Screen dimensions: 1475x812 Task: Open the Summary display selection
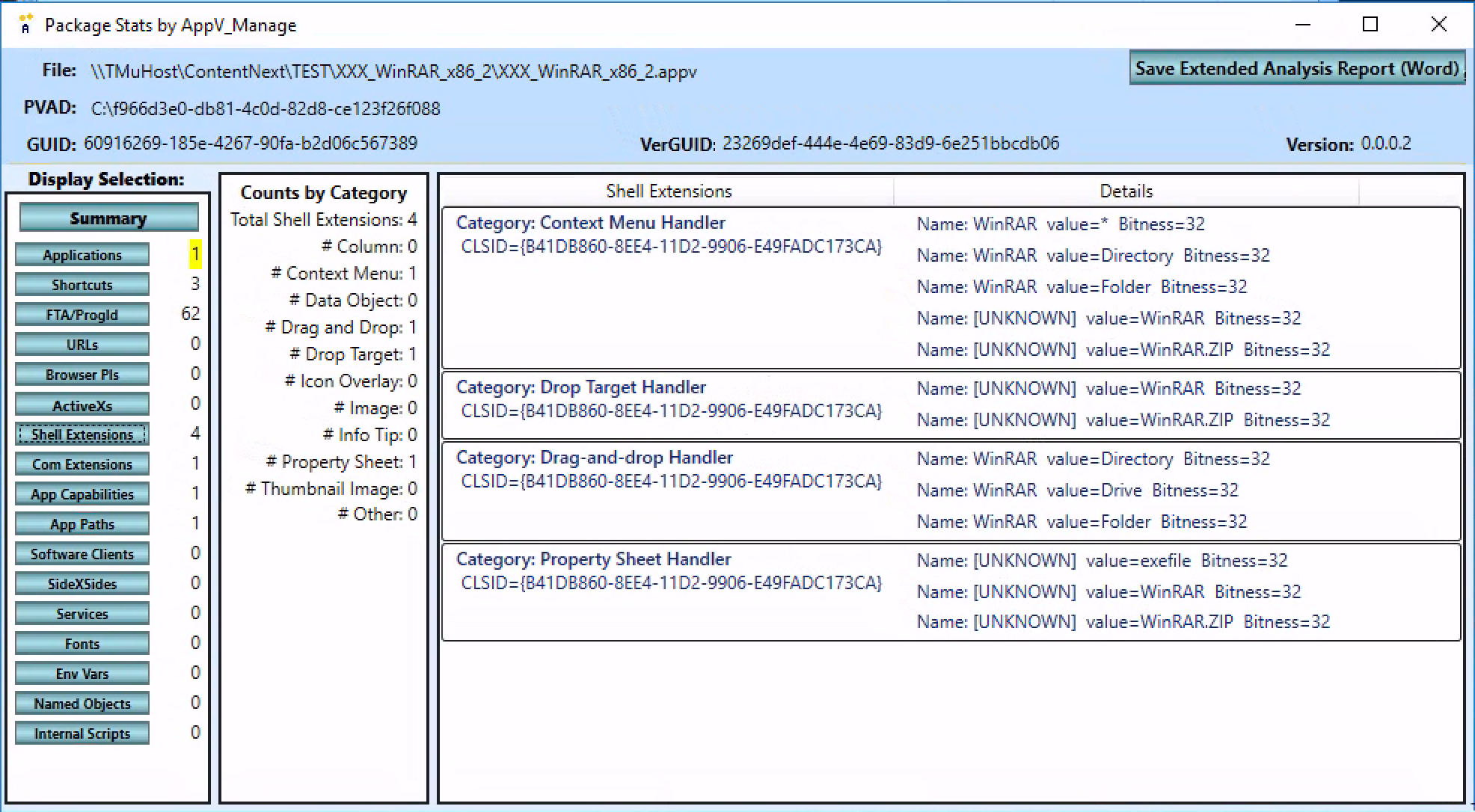108,218
